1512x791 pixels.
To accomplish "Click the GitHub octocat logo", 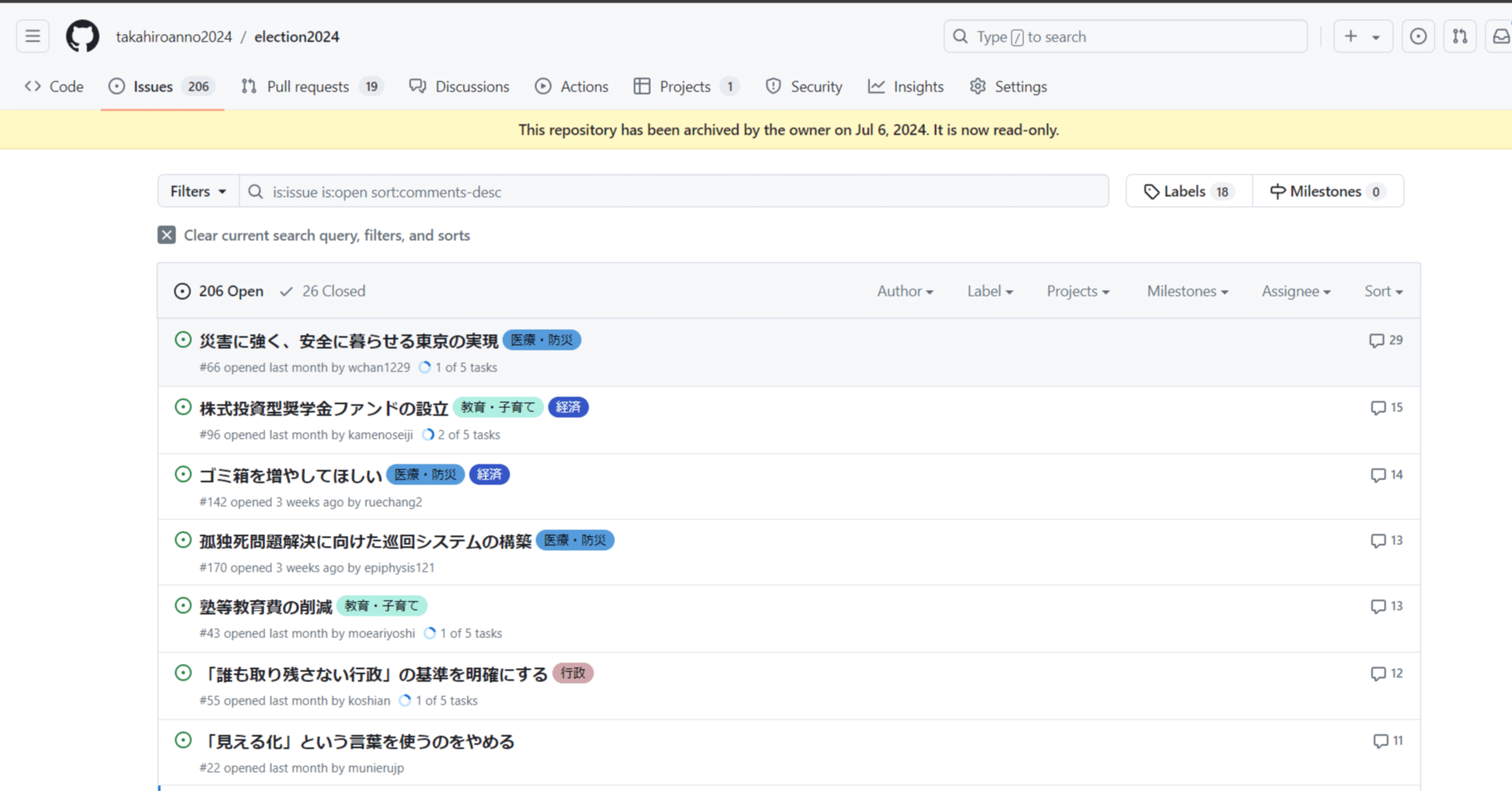I will (x=81, y=36).
